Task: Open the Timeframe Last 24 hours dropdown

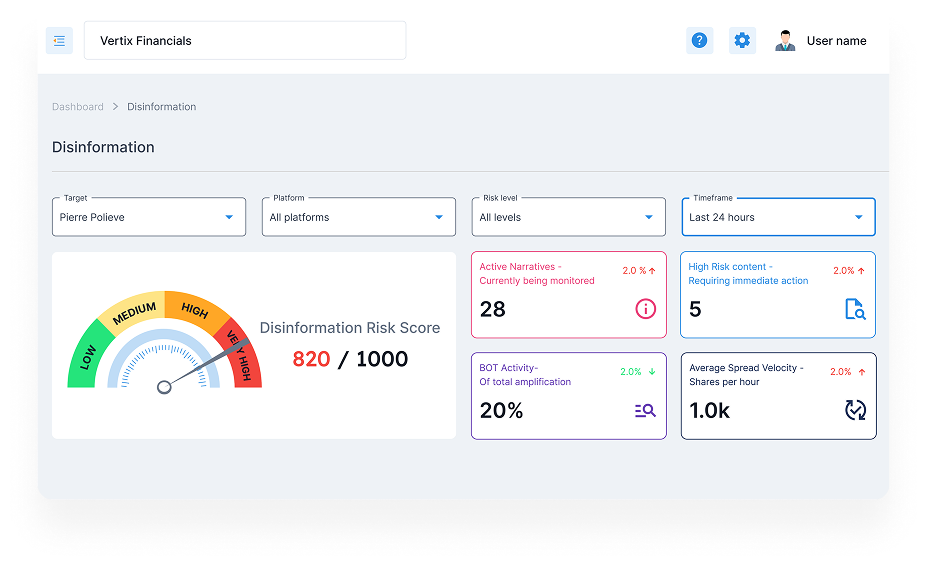Action: 779,217
